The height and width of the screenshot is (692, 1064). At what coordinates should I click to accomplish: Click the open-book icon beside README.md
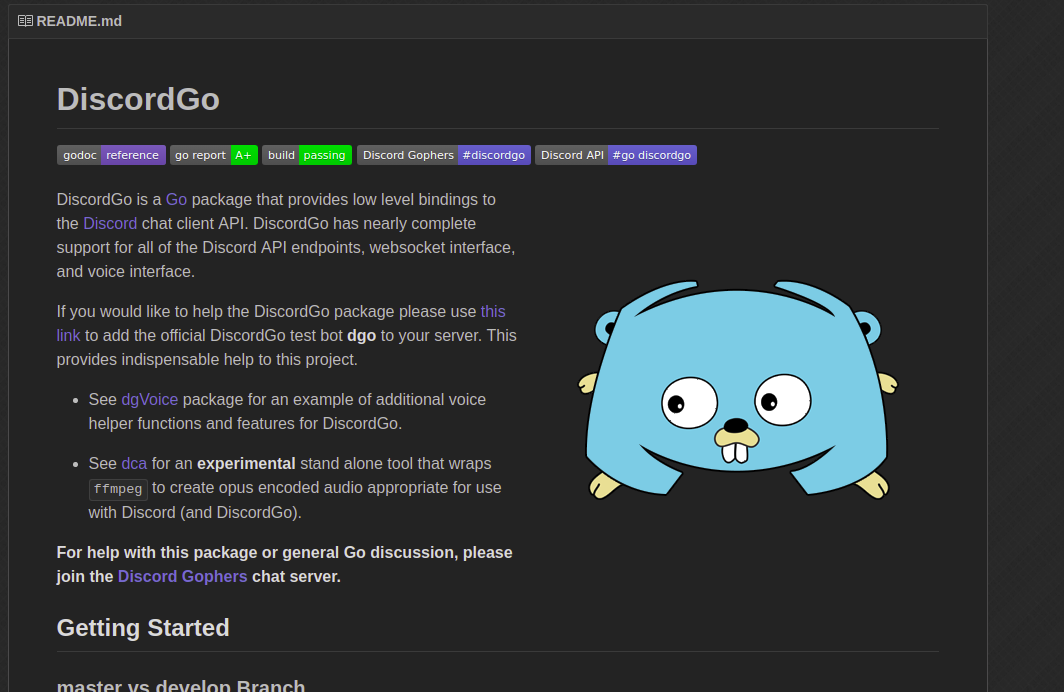pyautogui.click(x=24, y=20)
